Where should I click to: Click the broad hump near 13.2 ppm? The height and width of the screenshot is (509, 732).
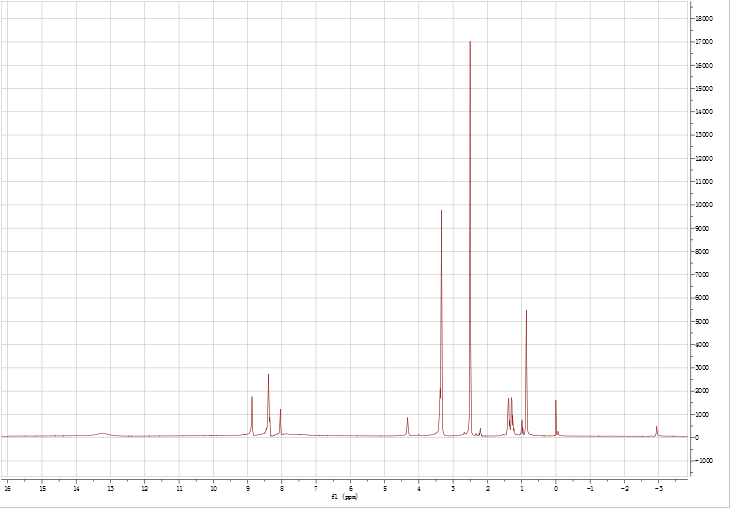coord(102,434)
